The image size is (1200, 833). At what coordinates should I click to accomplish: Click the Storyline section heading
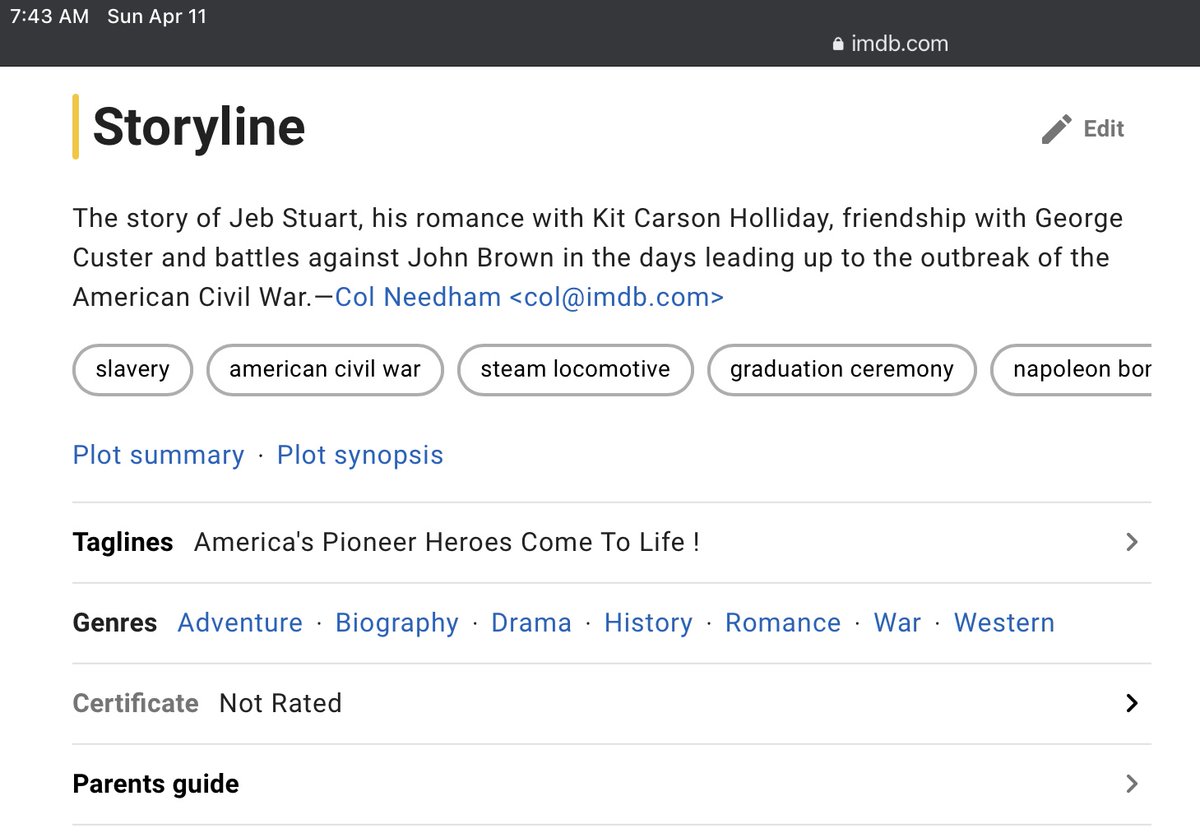[199, 127]
